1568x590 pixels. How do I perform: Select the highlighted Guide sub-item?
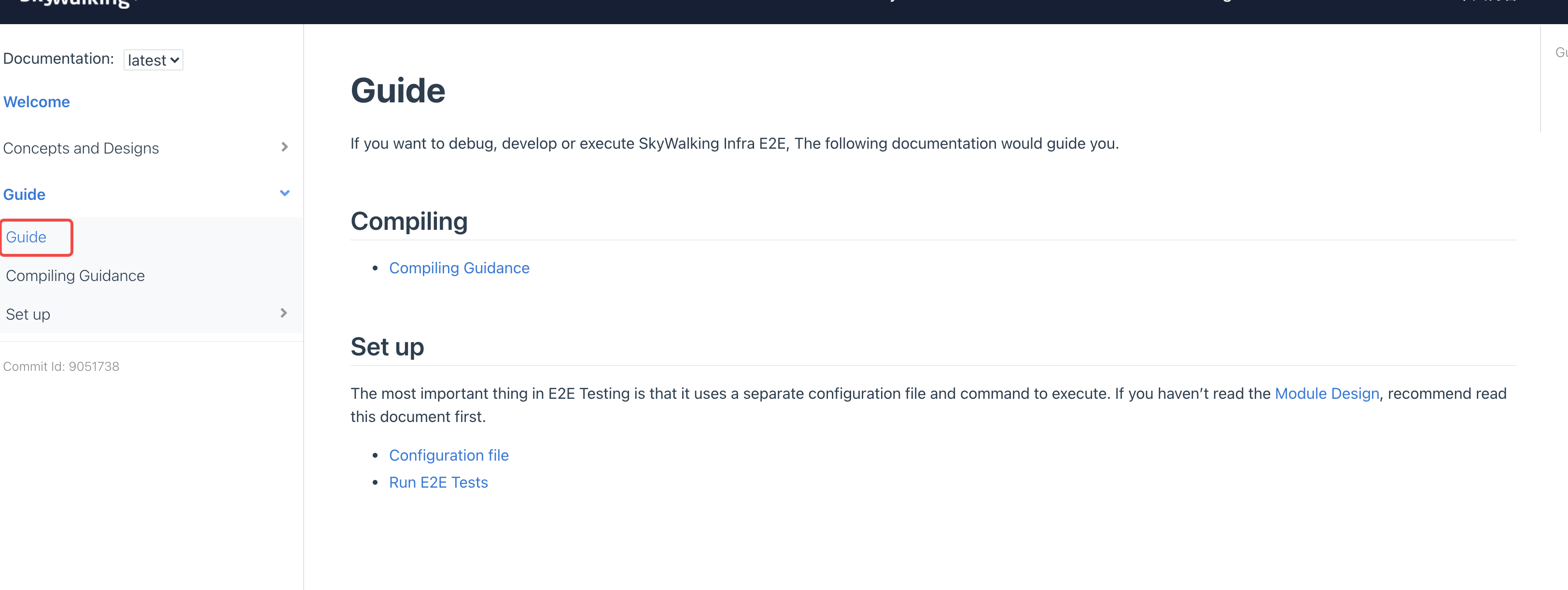click(x=26, y=237)
